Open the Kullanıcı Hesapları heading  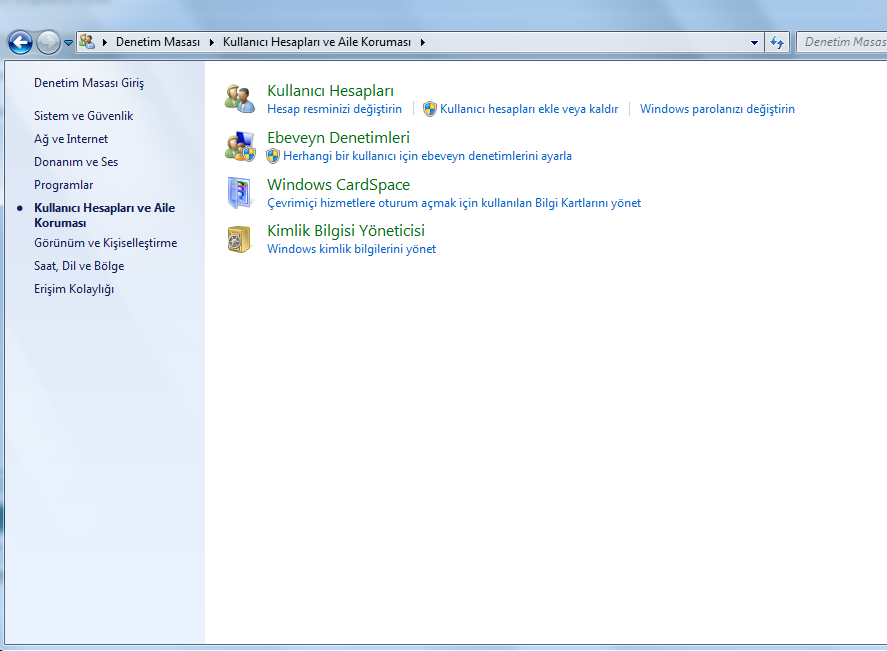[330, 90]
